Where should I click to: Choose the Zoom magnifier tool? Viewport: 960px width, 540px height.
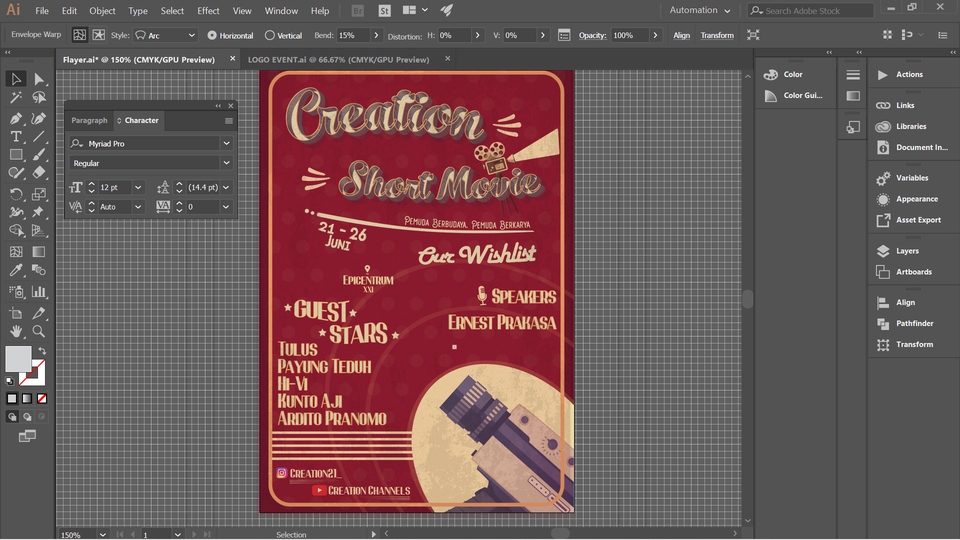click(39, 330)
